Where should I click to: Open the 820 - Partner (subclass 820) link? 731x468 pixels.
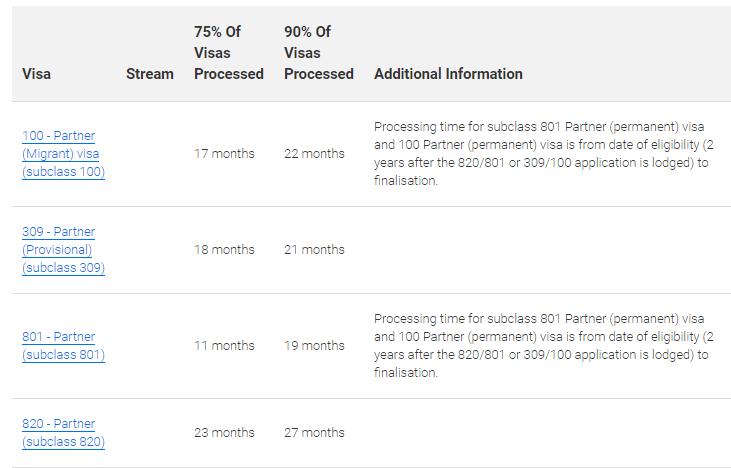coord(63,433)
